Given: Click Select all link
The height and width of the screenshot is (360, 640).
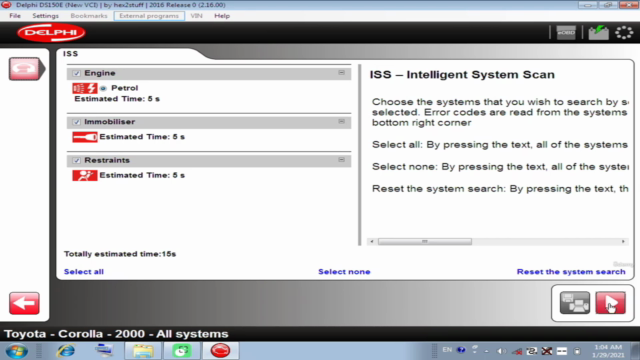Looking at the screenshot, I should coord(84,272).
